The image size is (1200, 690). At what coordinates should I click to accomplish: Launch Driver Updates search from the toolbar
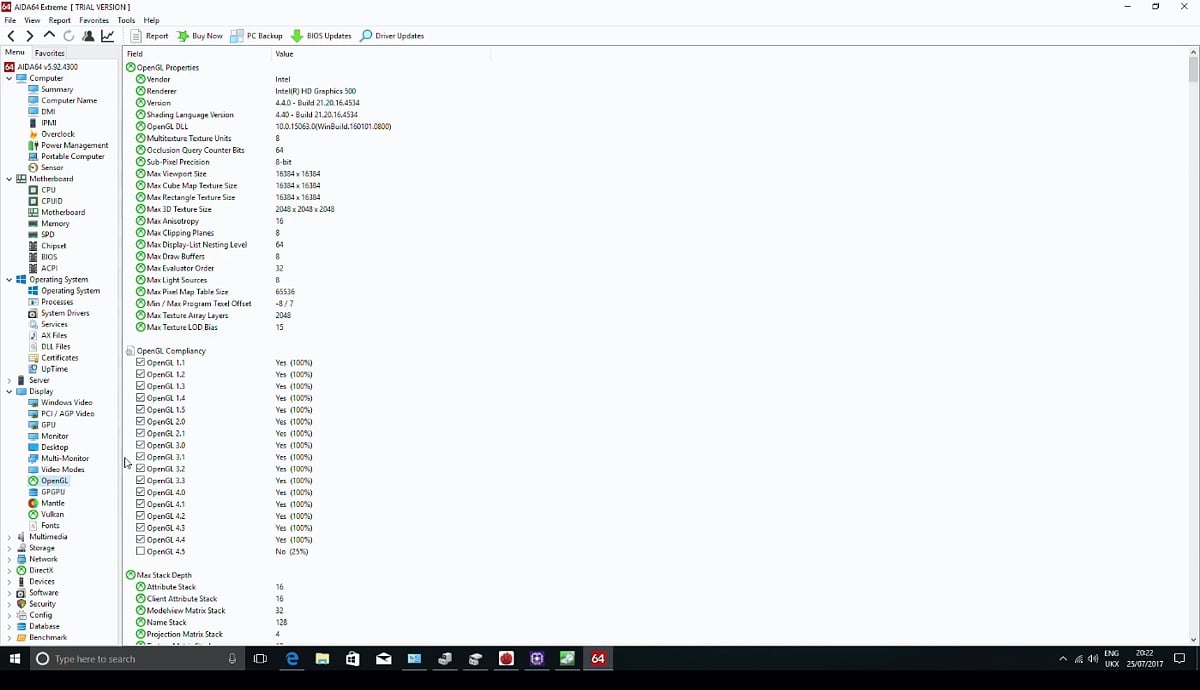click(391, 35)
